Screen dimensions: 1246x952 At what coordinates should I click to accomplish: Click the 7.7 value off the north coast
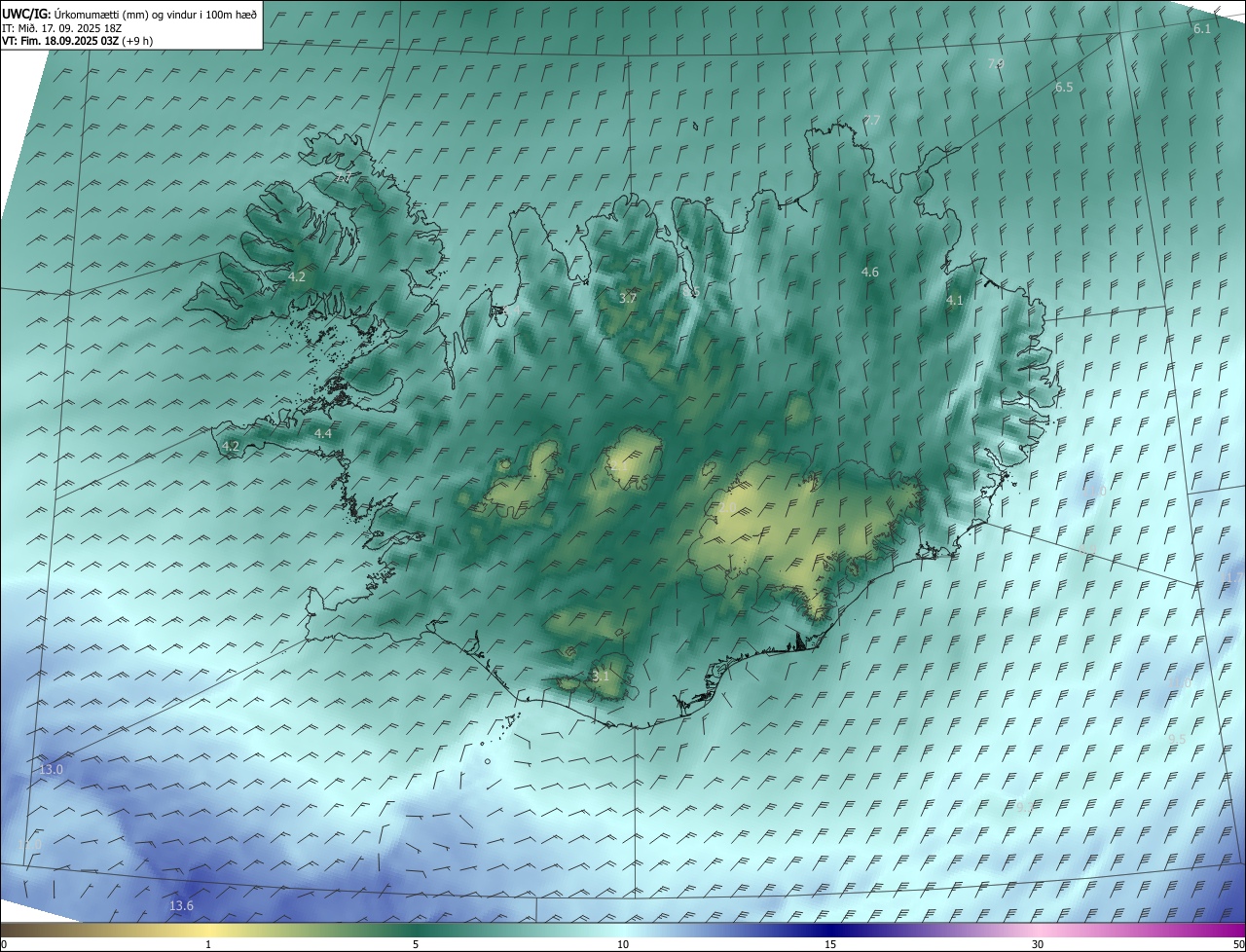tap(872, 121)
